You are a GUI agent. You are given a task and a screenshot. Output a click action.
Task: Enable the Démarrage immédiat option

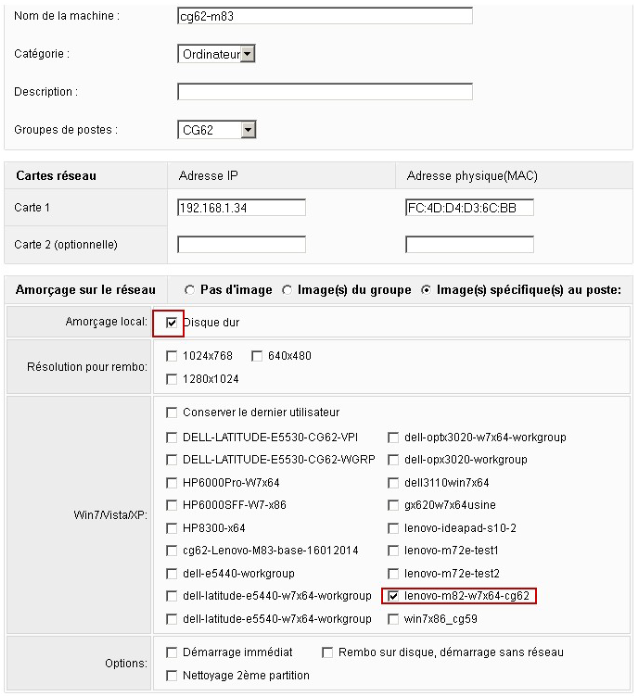click(172, 652)
